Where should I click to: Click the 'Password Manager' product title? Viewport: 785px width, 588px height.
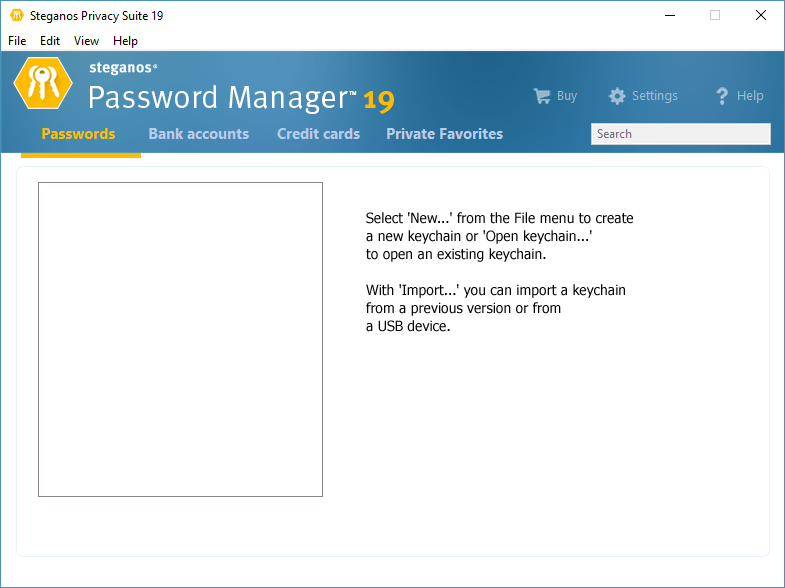[222, 97]
